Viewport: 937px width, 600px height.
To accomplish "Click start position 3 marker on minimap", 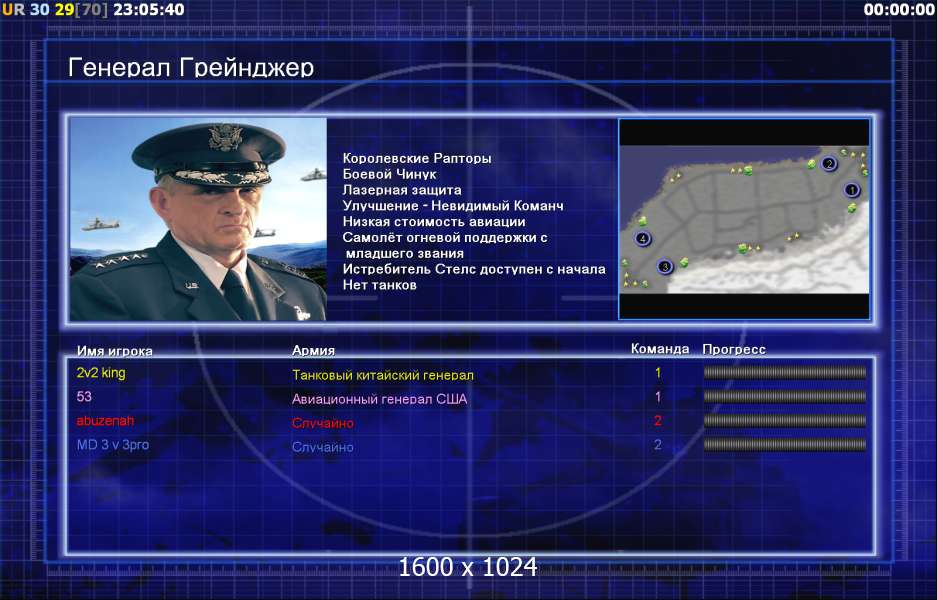I will click(665, 267).
